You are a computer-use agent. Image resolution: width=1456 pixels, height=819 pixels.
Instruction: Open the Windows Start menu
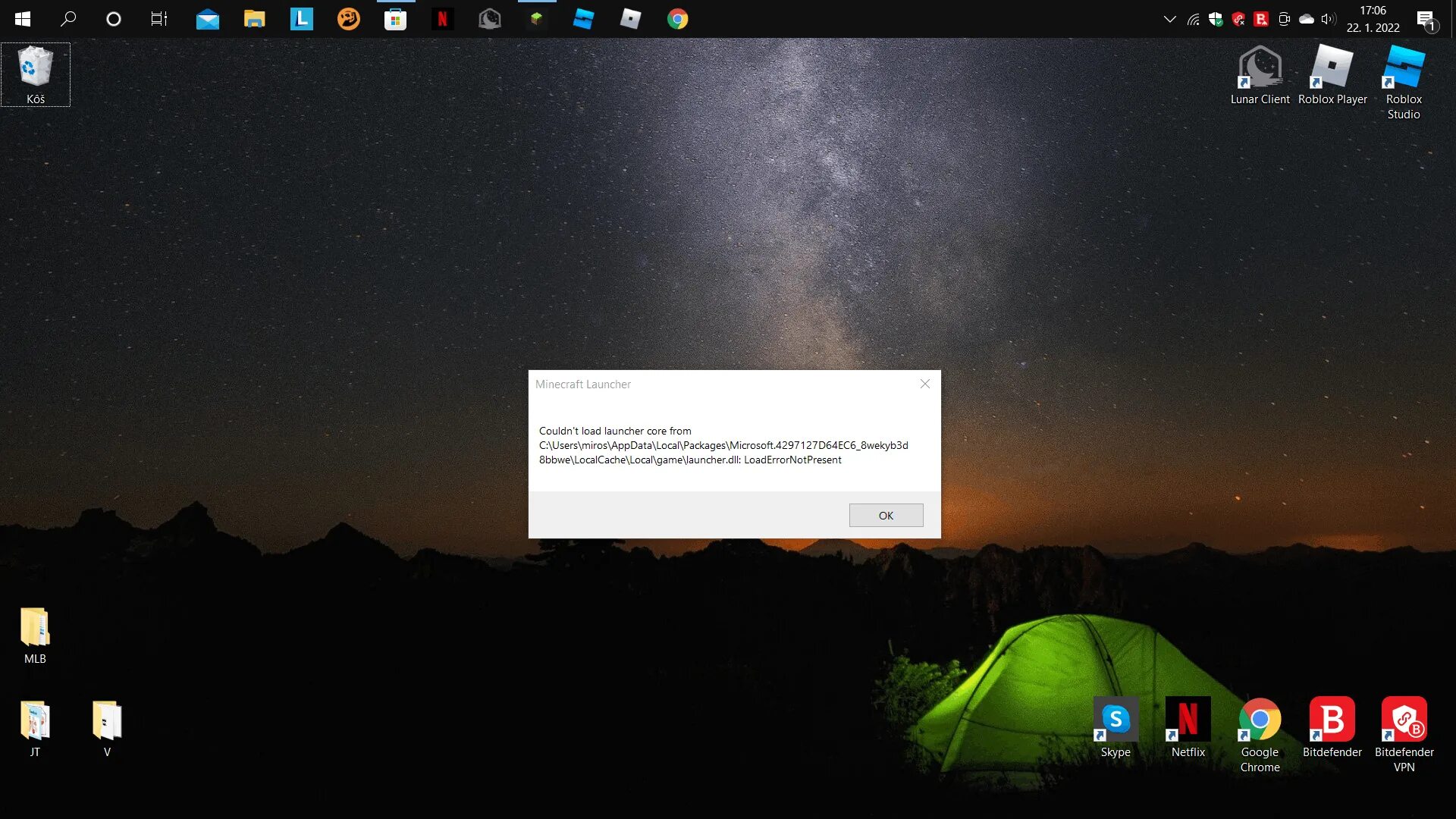(x=23, y=19)
